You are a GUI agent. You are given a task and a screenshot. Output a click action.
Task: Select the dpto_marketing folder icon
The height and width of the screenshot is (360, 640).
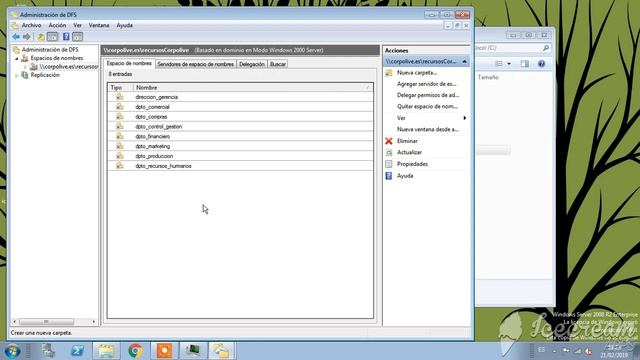[119, 146]
